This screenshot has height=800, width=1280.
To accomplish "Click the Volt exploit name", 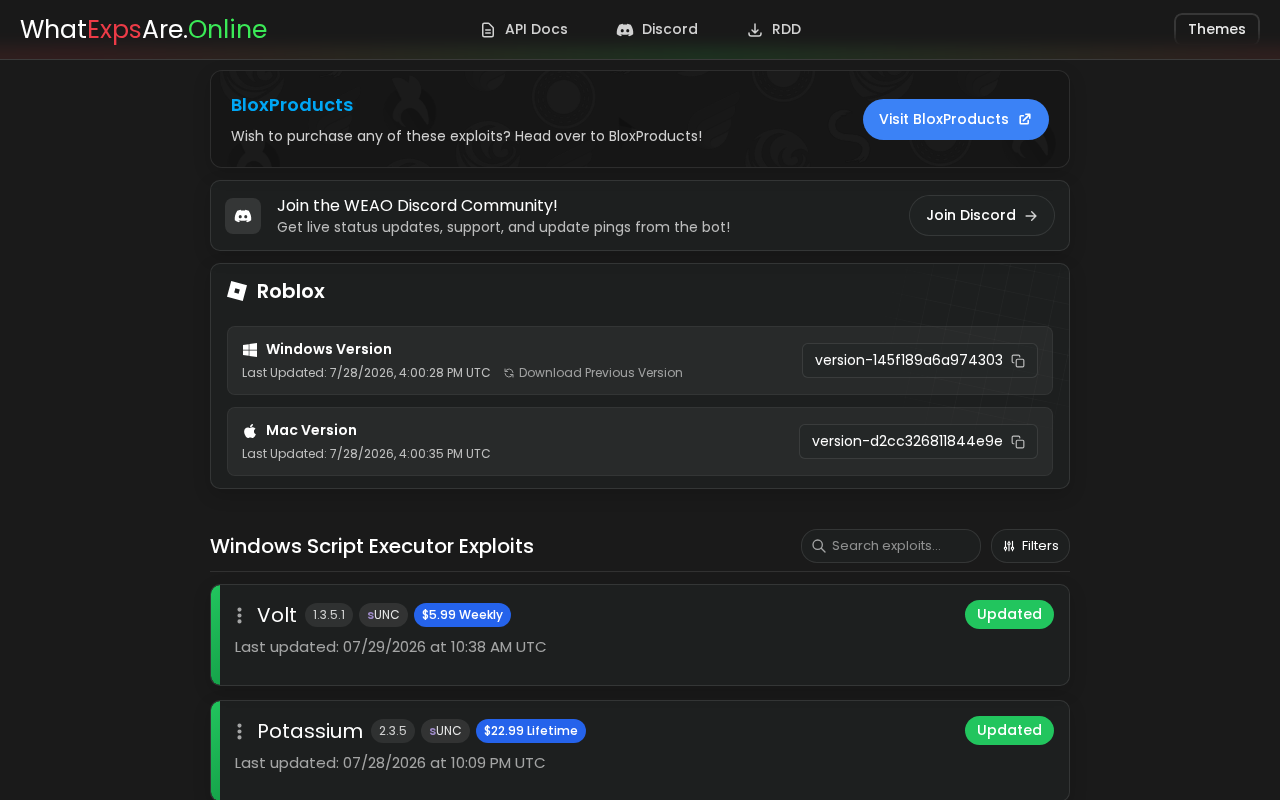I will 277,615.
